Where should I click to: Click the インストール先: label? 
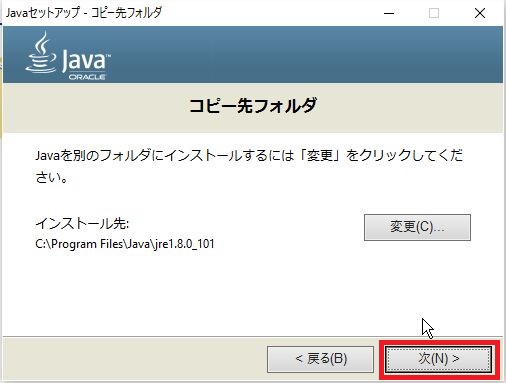[82, 223]
